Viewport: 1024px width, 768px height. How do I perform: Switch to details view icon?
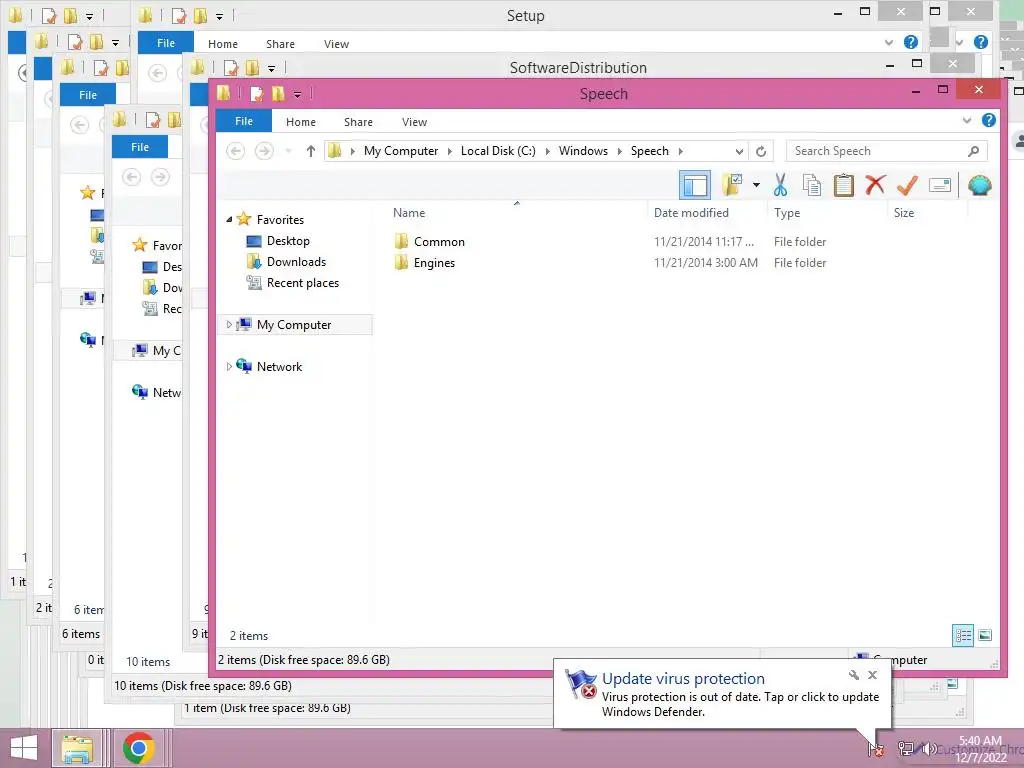(963, 635)
